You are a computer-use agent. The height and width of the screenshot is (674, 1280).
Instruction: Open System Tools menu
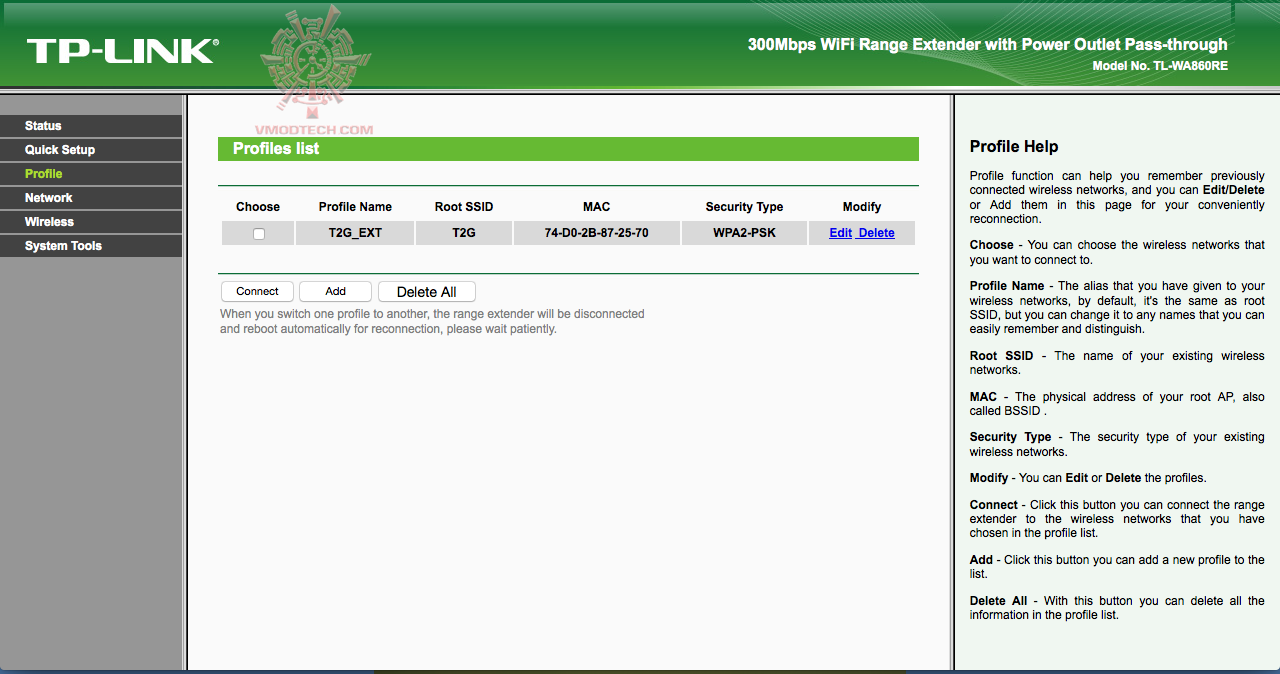[x=91, y=246]
